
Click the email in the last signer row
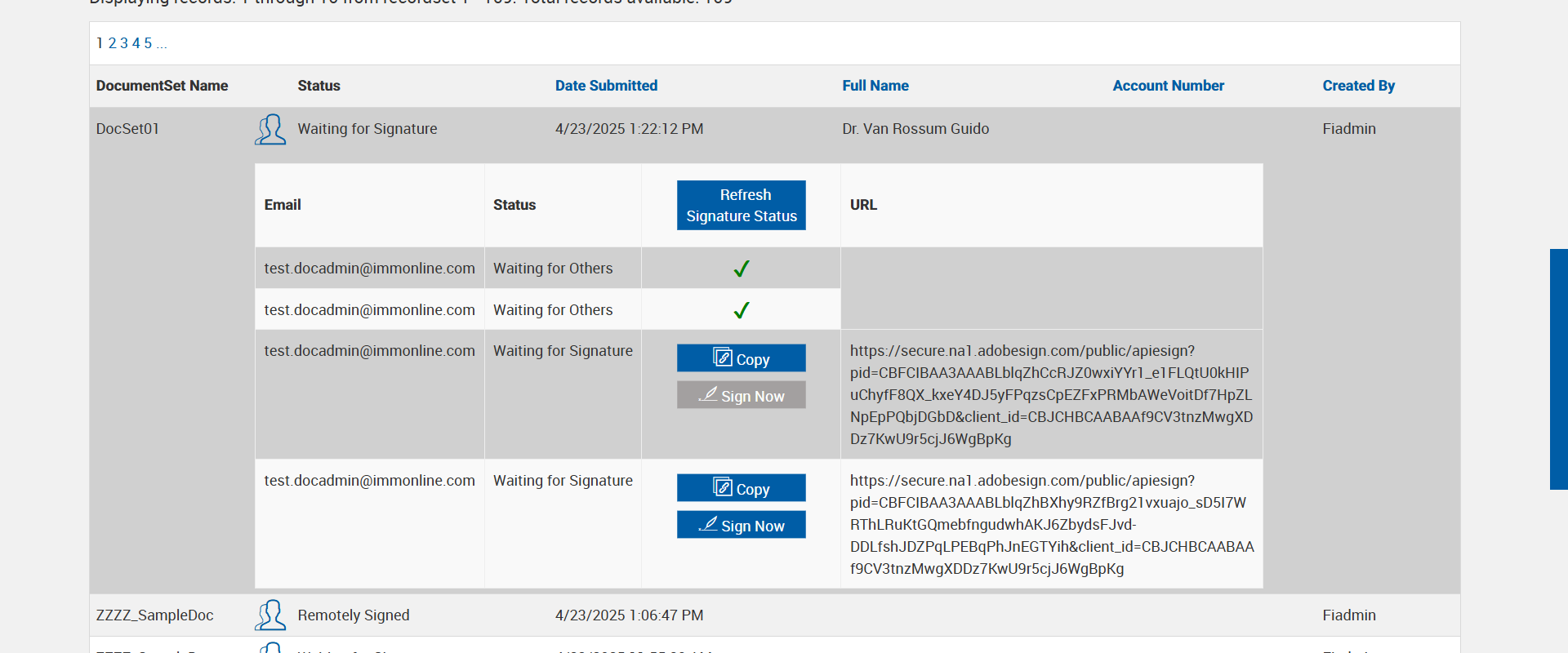click(369, 481)
